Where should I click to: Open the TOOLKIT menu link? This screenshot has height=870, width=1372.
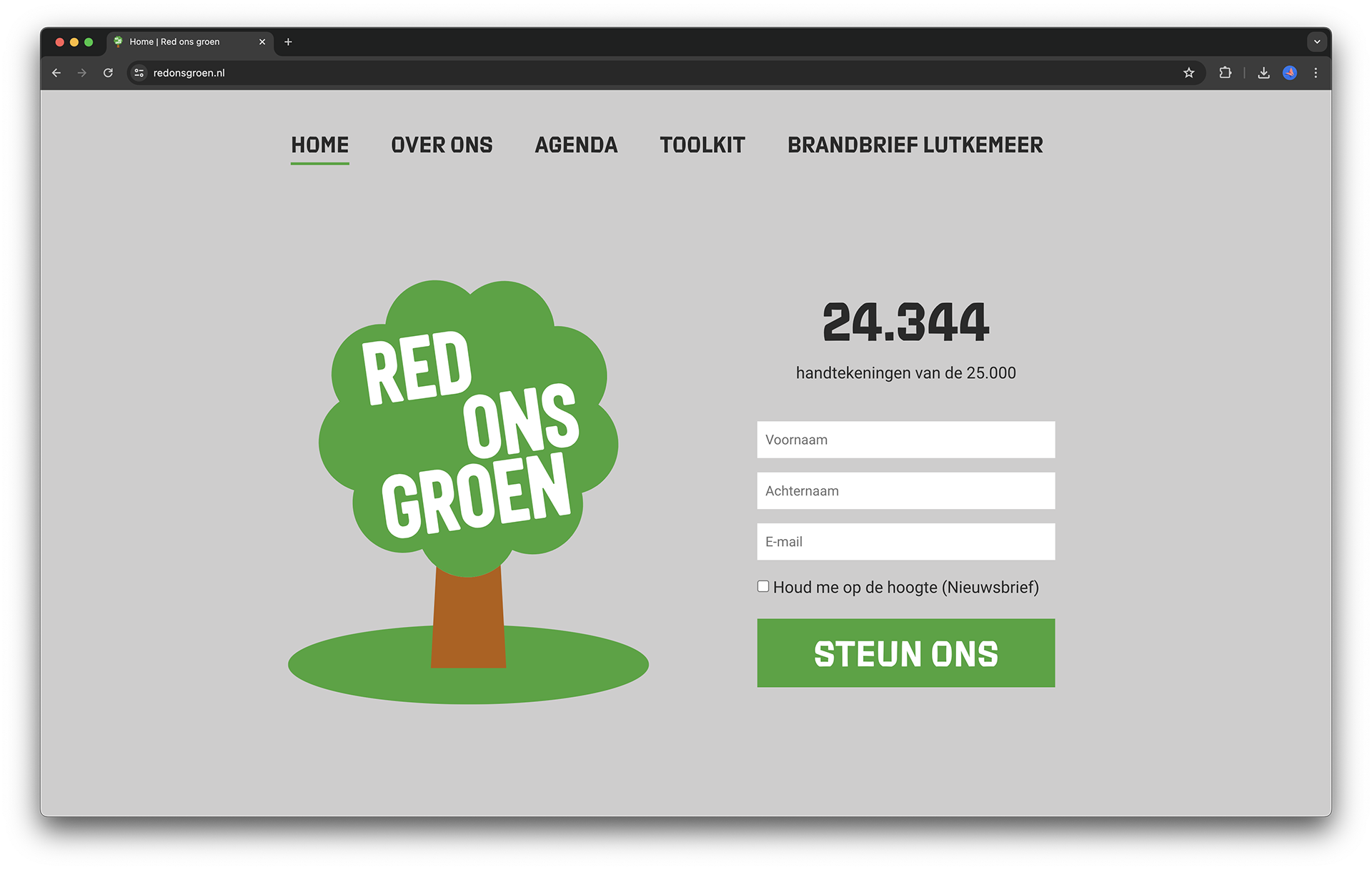point(702,145)
